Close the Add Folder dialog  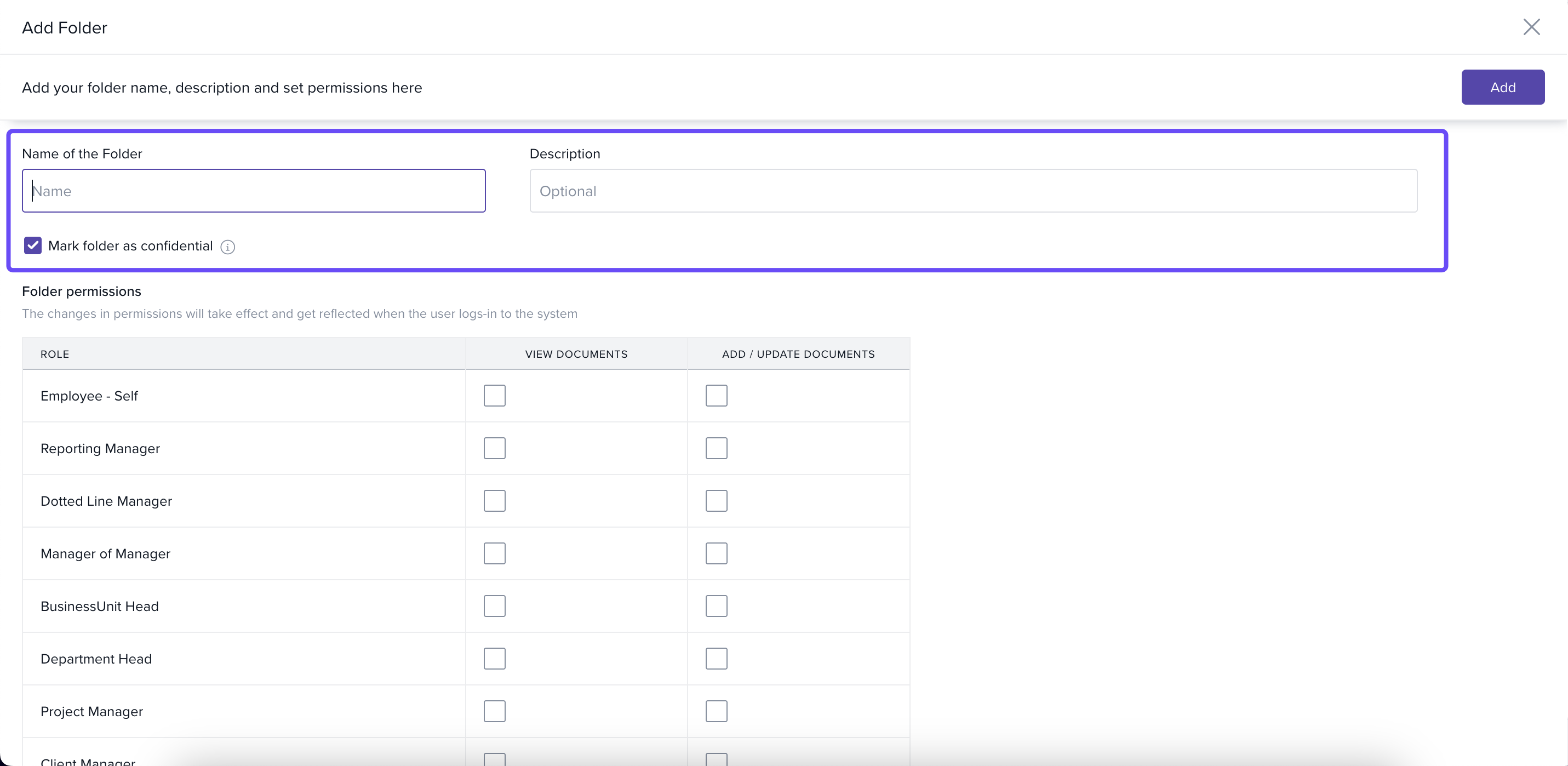click(1531, 27)
